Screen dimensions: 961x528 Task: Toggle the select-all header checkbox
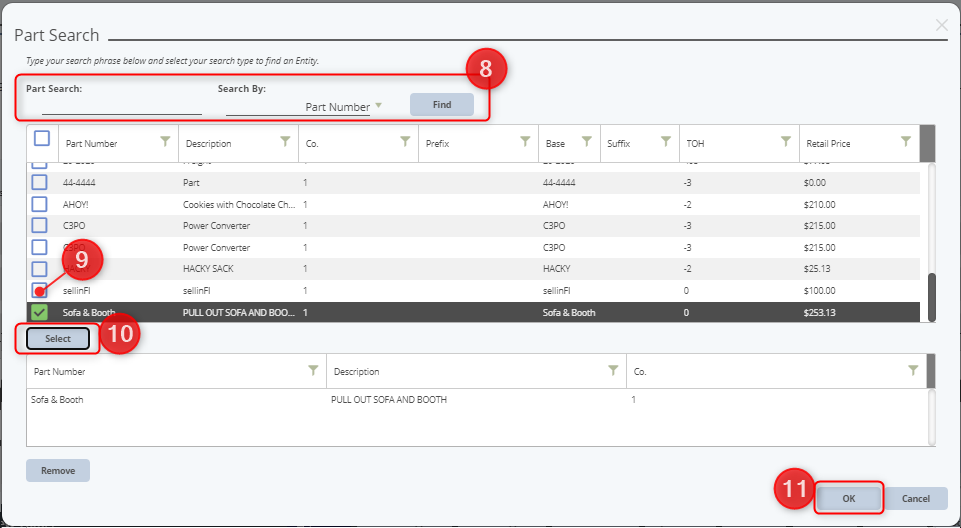click(42, 138)
